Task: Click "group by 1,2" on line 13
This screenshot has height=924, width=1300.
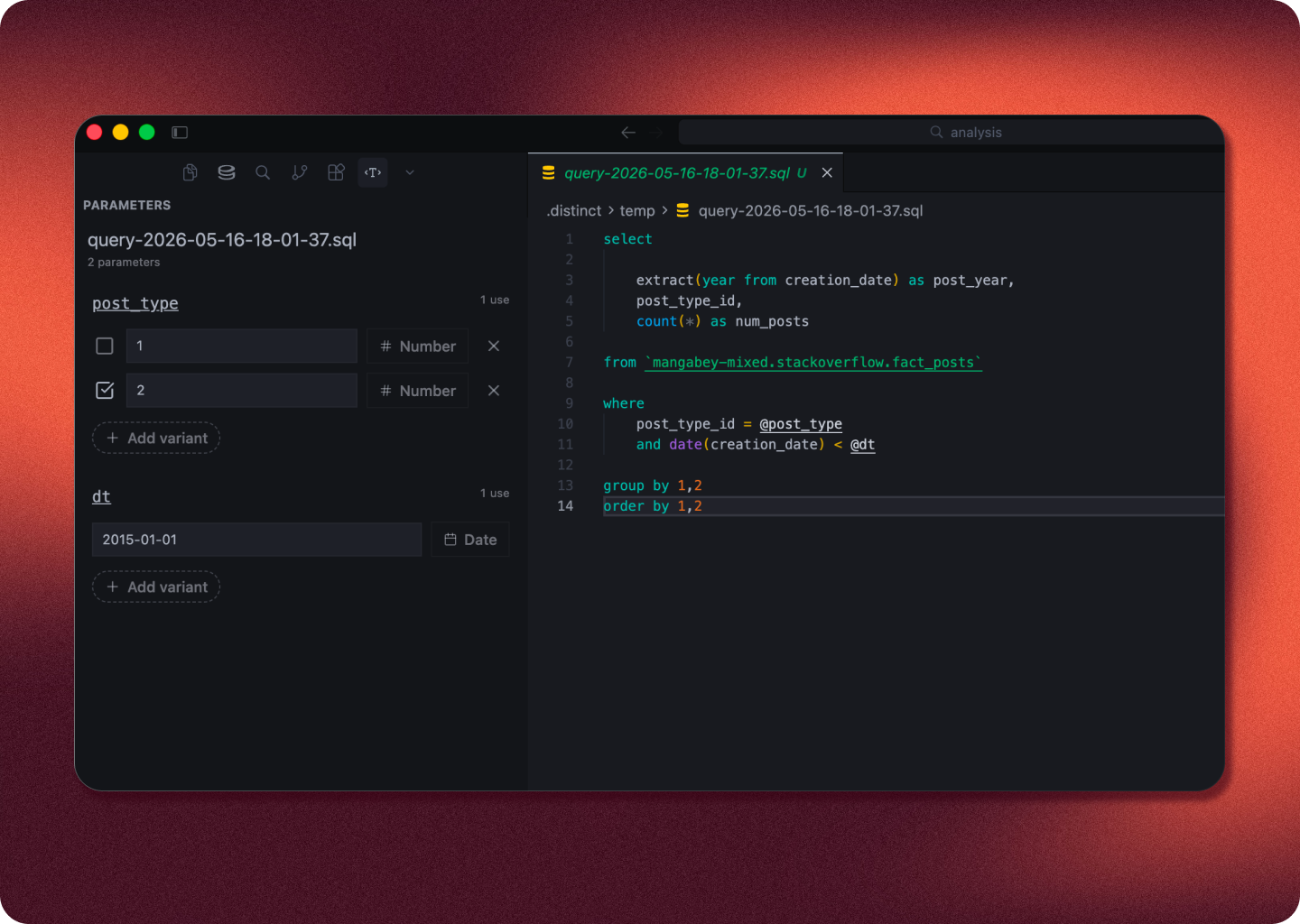Action: (x=653, y=486)
